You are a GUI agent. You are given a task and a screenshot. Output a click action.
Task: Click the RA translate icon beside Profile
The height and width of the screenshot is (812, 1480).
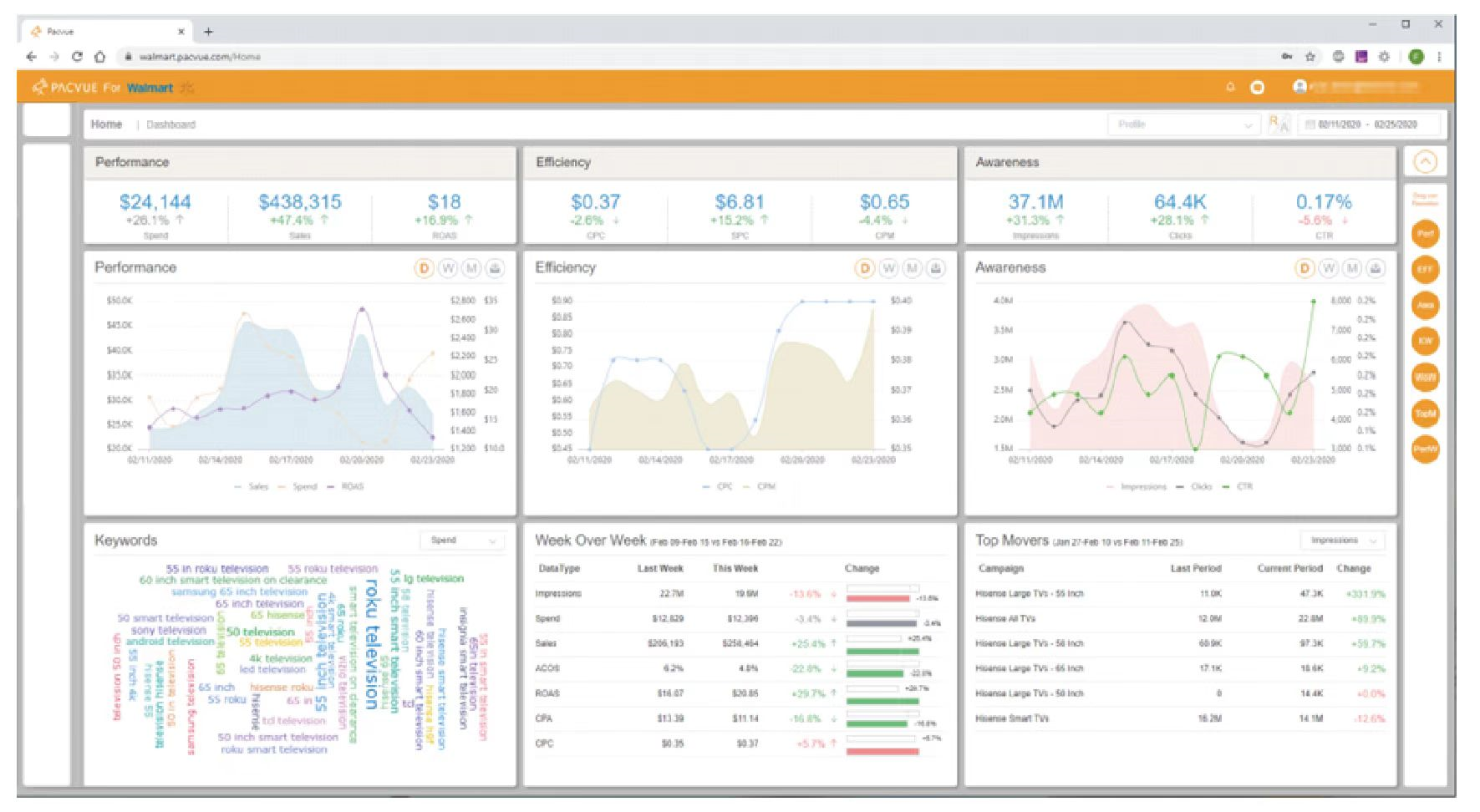pos(1279,124)
